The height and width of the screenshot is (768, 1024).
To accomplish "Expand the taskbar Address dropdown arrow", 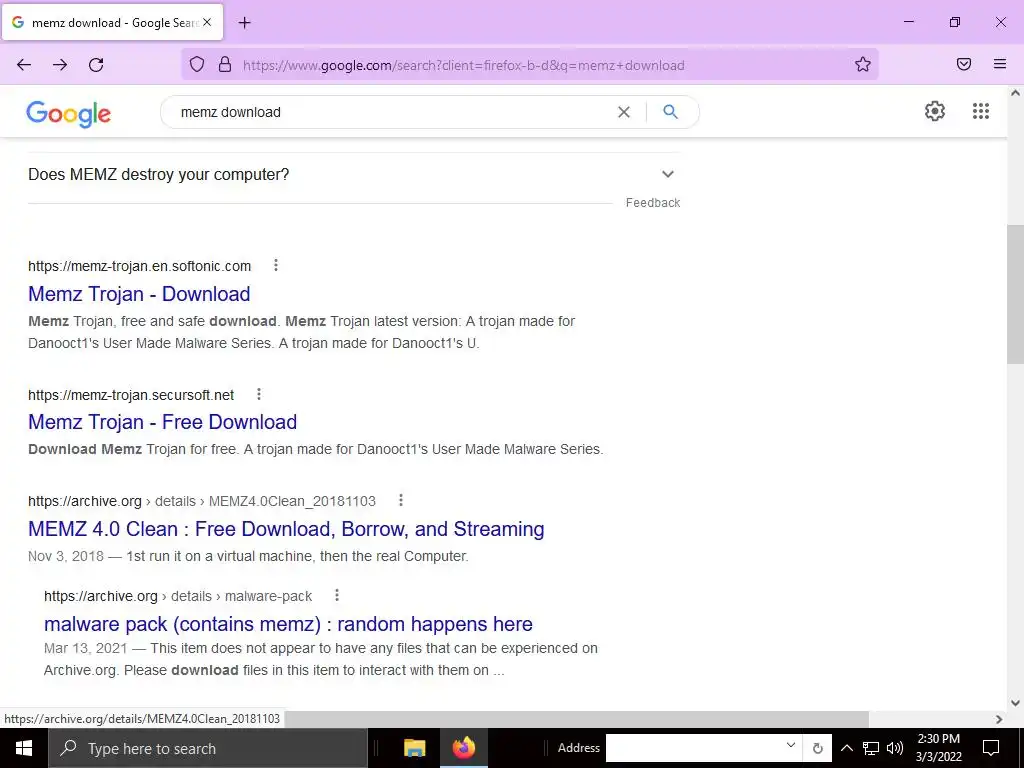I will 791,746.
